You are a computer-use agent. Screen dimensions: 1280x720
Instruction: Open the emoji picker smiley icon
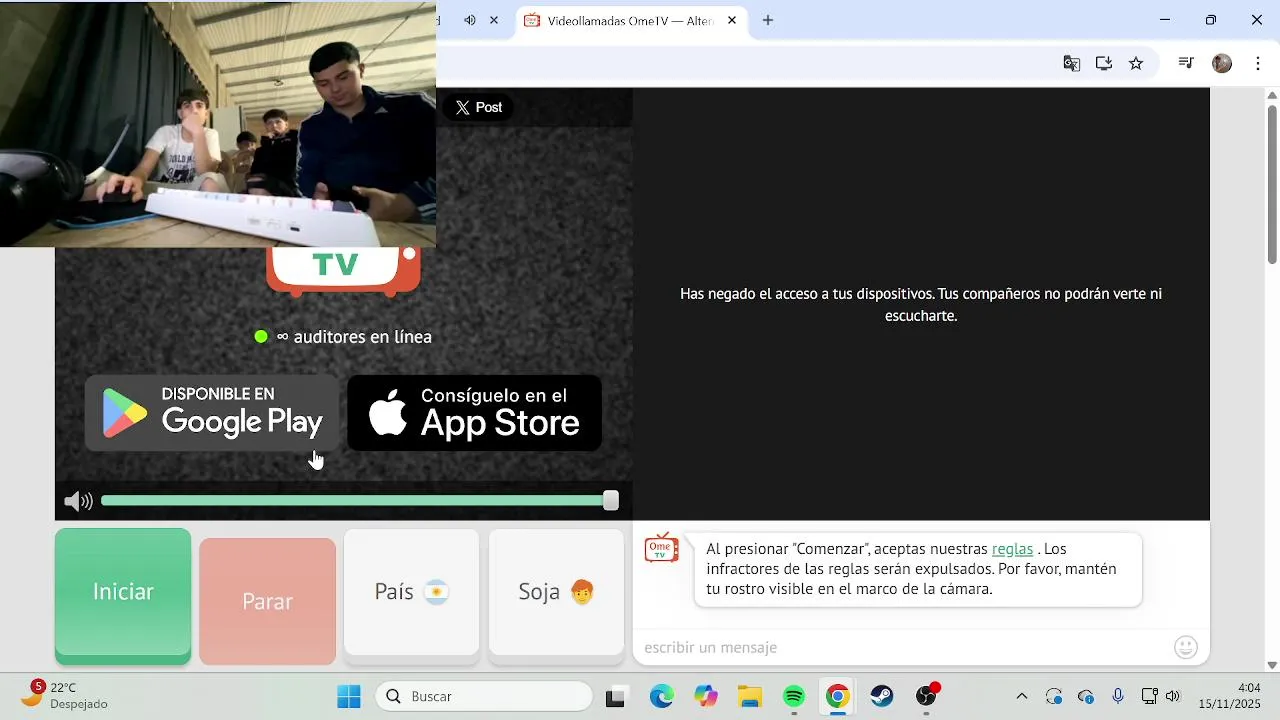(x=1186, y=647)
